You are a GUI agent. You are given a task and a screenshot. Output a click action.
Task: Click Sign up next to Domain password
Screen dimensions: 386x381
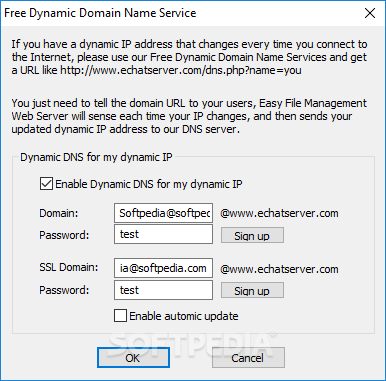pos(252,236)
